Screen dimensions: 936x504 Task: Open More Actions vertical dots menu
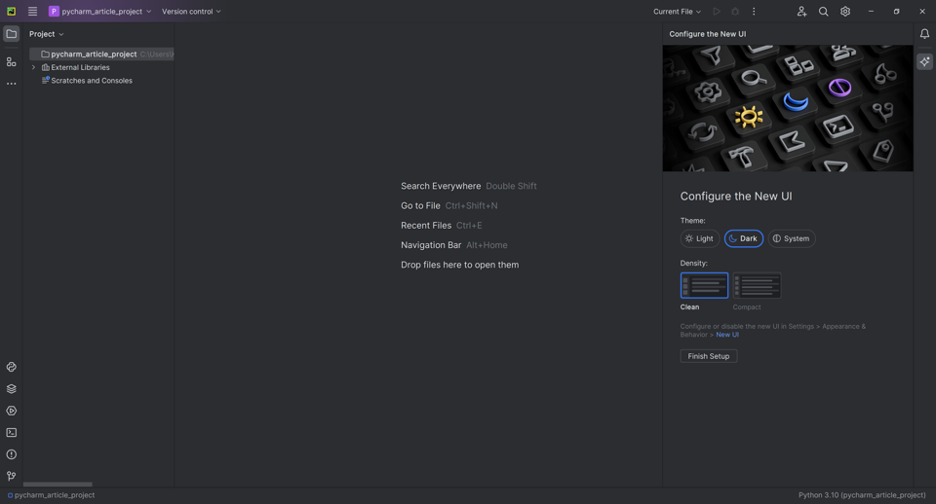tap(754, 11)
